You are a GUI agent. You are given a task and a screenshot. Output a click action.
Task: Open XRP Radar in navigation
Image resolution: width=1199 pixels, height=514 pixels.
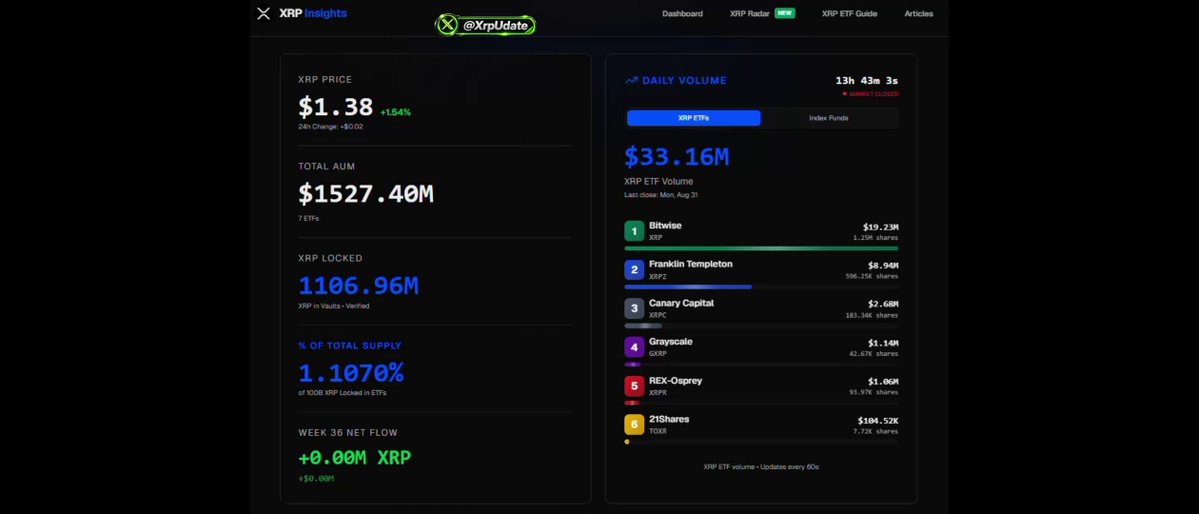749,14
